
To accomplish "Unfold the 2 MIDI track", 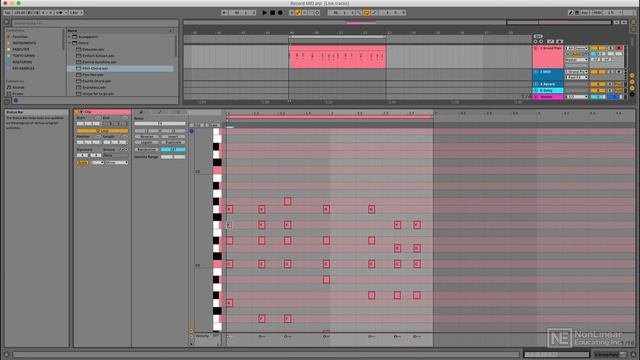I will tap(536, 72).
